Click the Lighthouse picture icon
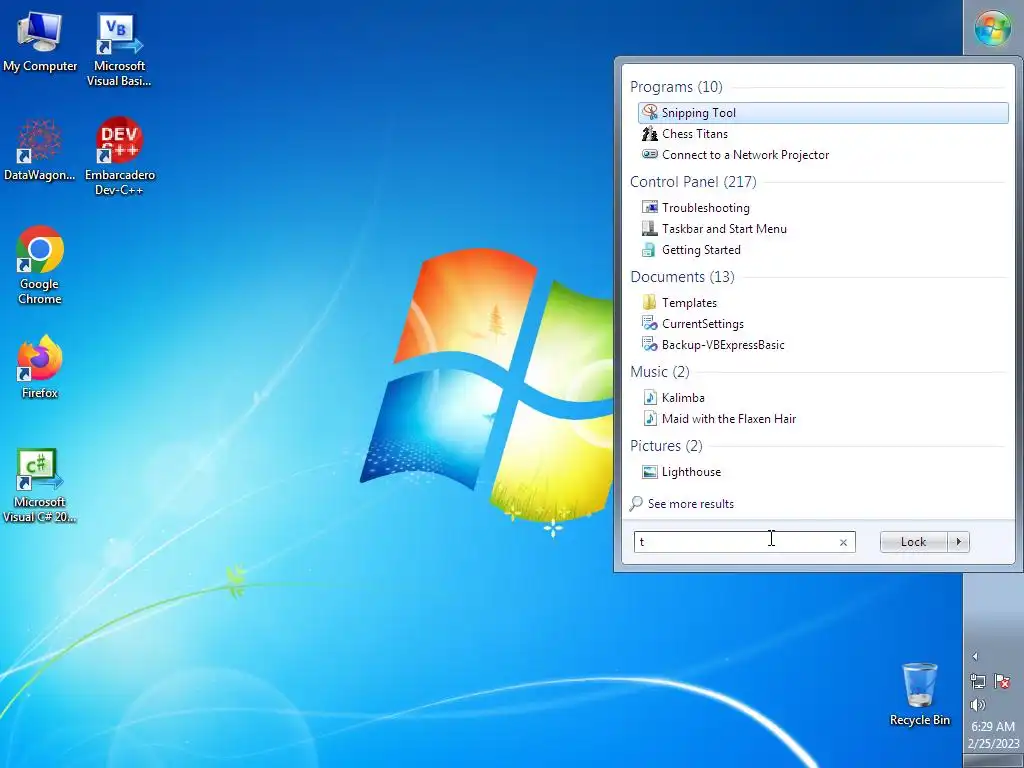This screenshot has height=768, width=1024. click(x=650, y=472)
